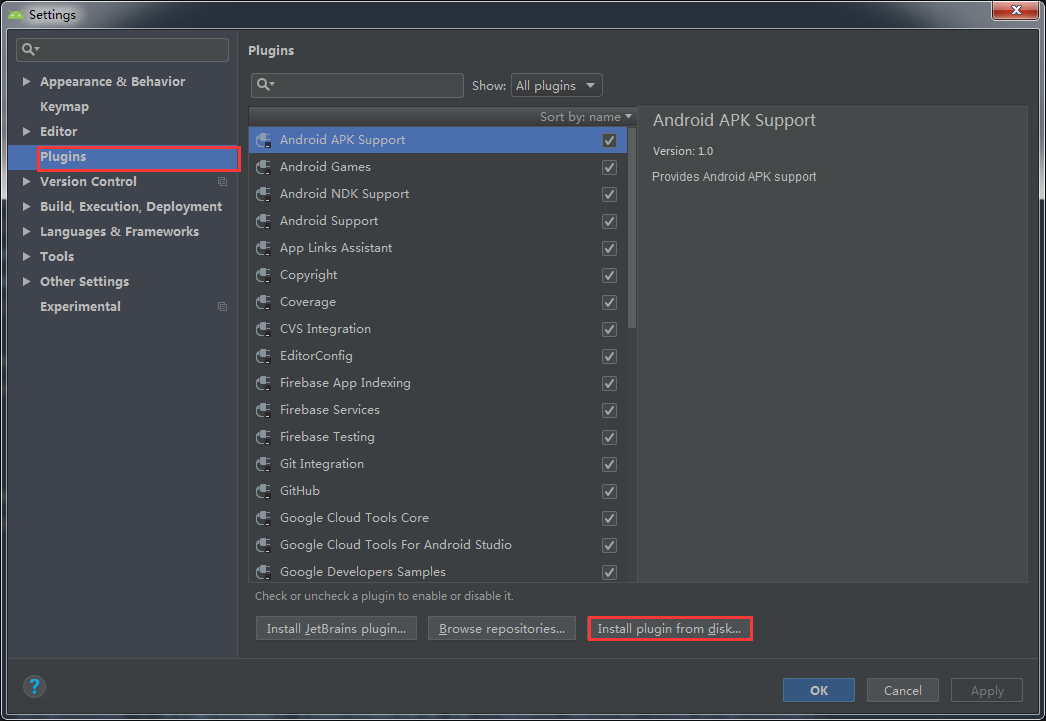Click the Firebase App Indexing plugin icon
Viewport: 1046px width, 721px height.
[x=264, y=383]
